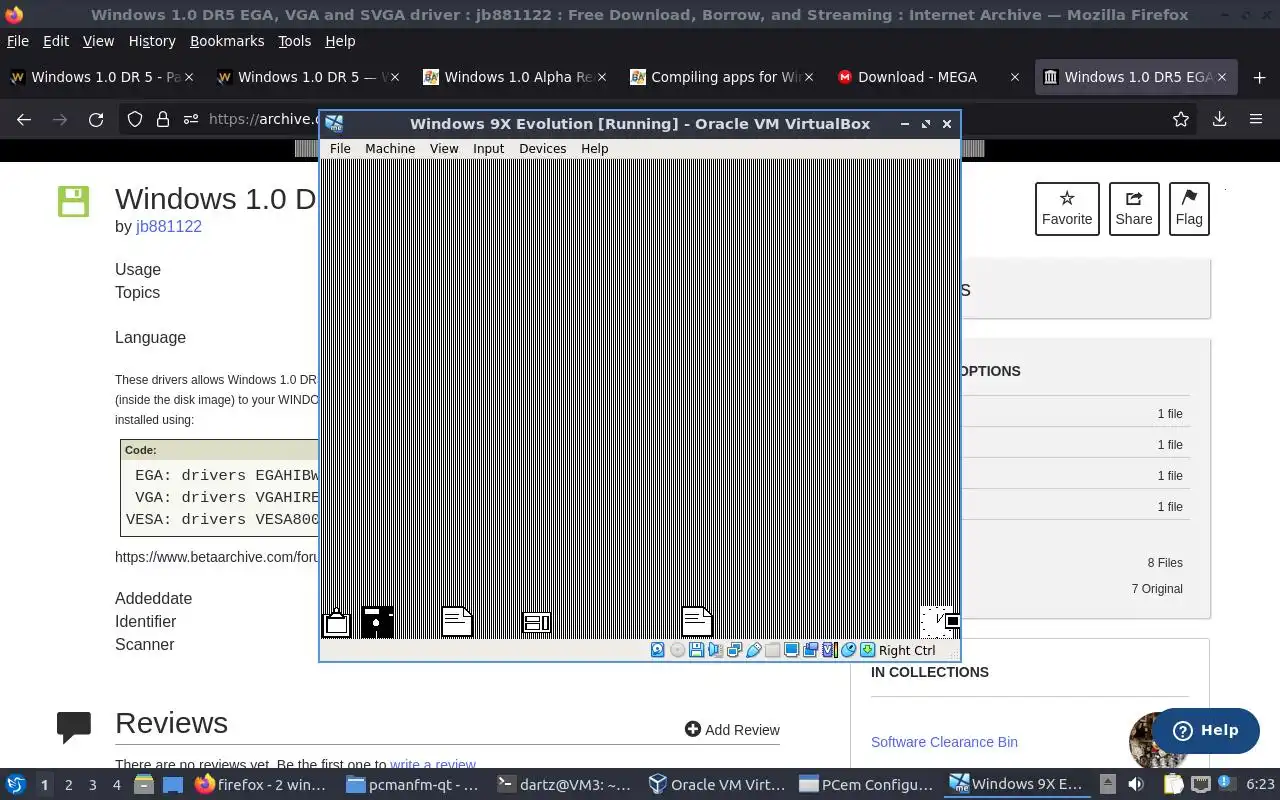This screenshot has width=1280, height=800.
Task: Click the blue Help chat button
Action: 1205,730
